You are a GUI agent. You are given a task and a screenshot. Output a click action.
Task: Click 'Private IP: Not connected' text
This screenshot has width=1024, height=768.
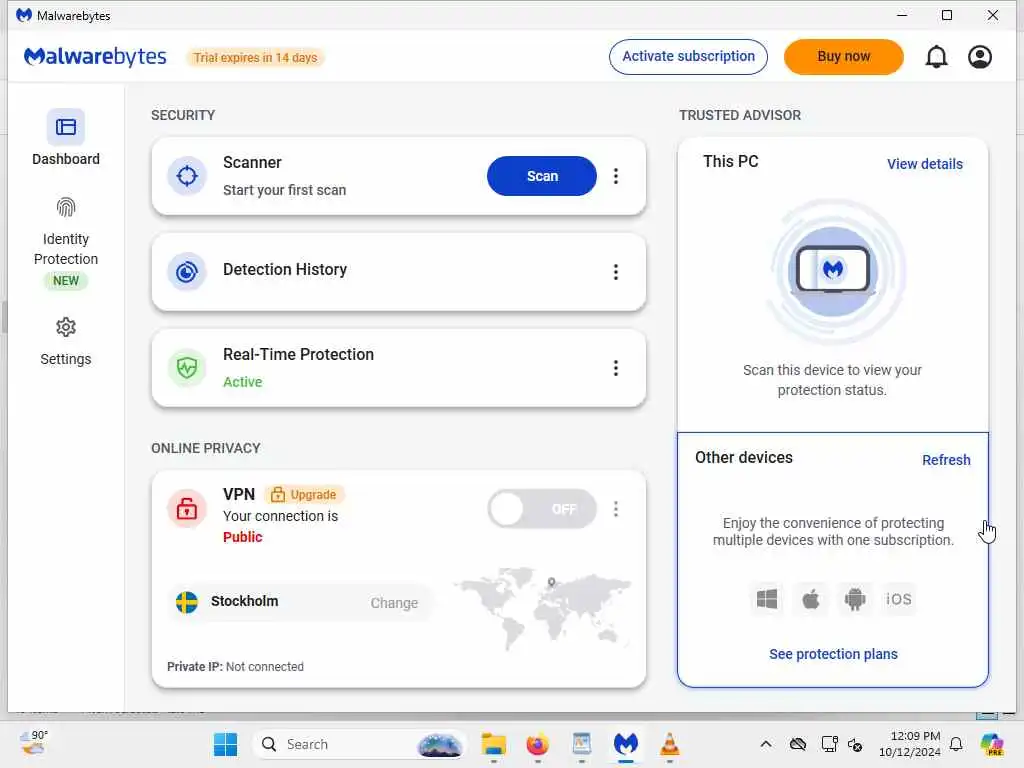tap(235, 667)
